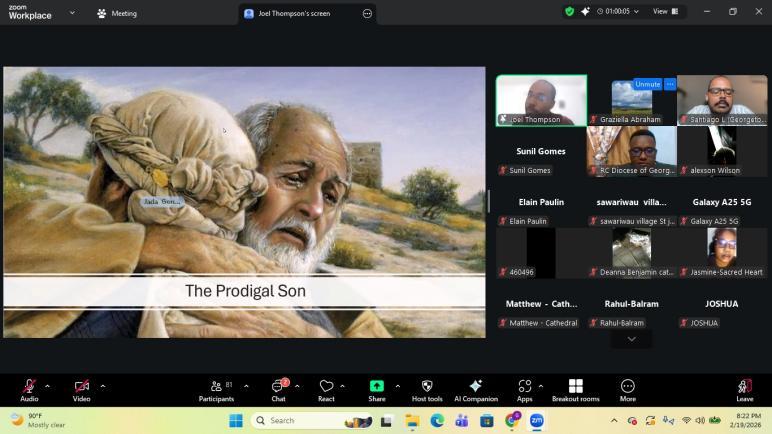The height and width of the screenshot is (434, 772).
Task: Open volume control in system tray
Action: (x=700, y=421)
